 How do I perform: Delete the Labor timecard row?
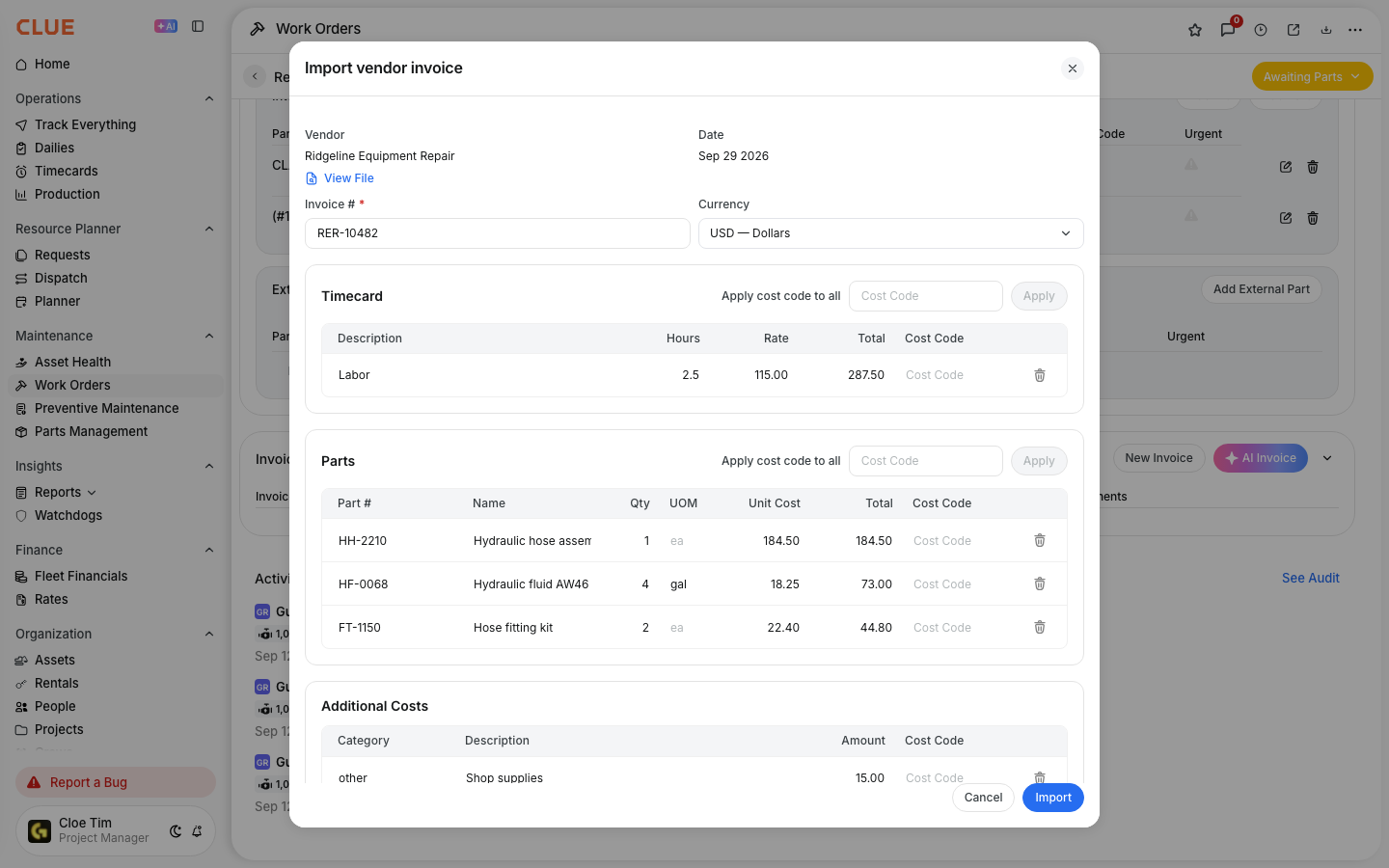point(1040,375)
